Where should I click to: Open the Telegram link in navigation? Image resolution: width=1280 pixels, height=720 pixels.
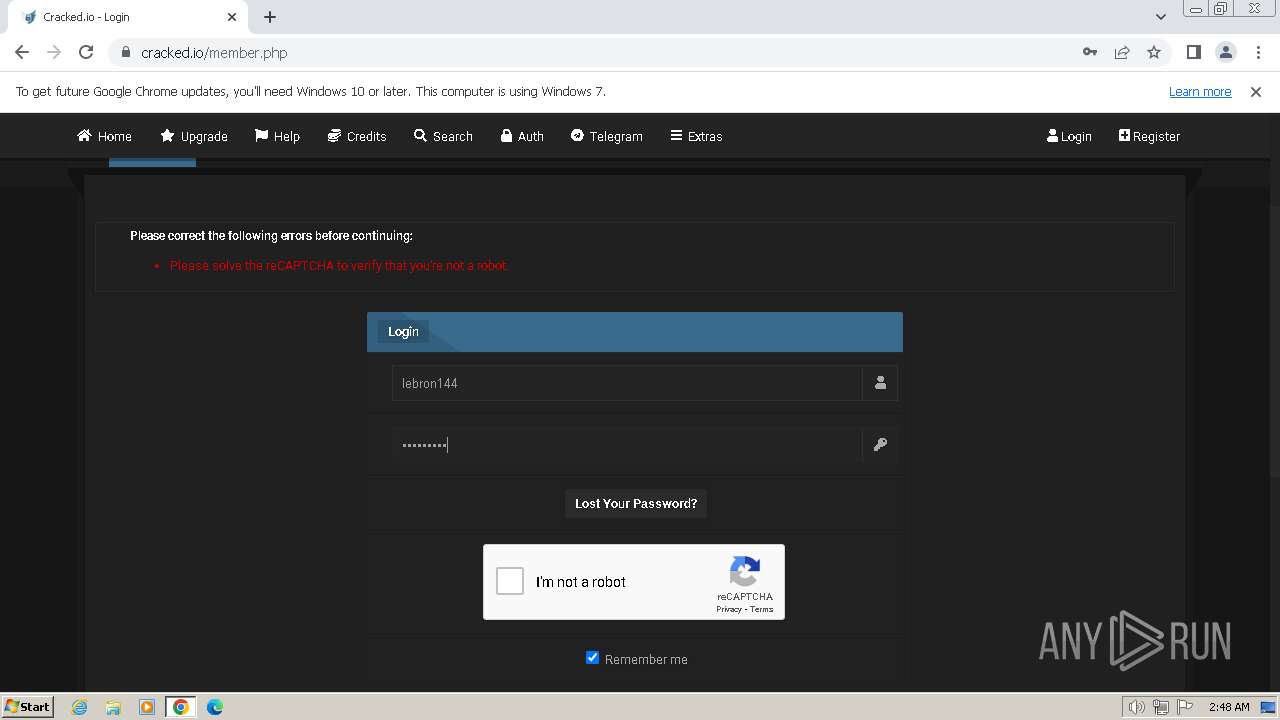point(607,136)
